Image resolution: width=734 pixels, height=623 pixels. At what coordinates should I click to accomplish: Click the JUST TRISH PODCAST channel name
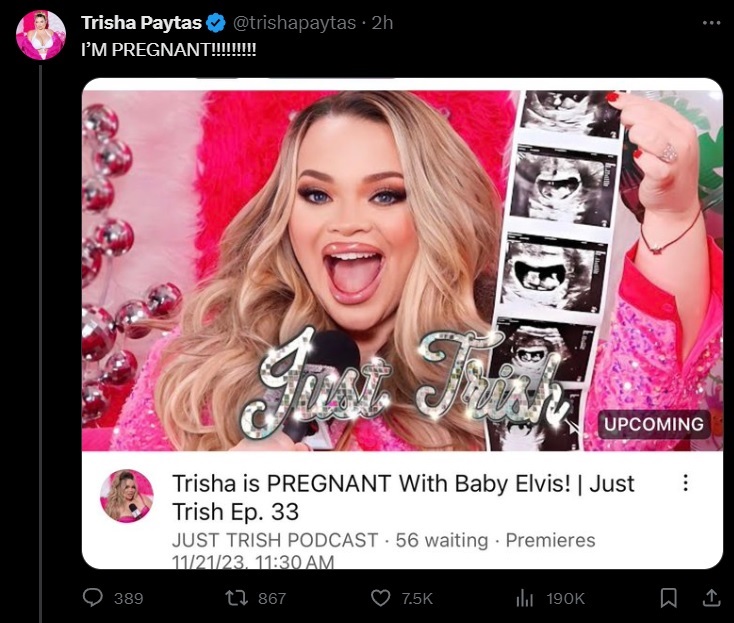pos(275,540)
